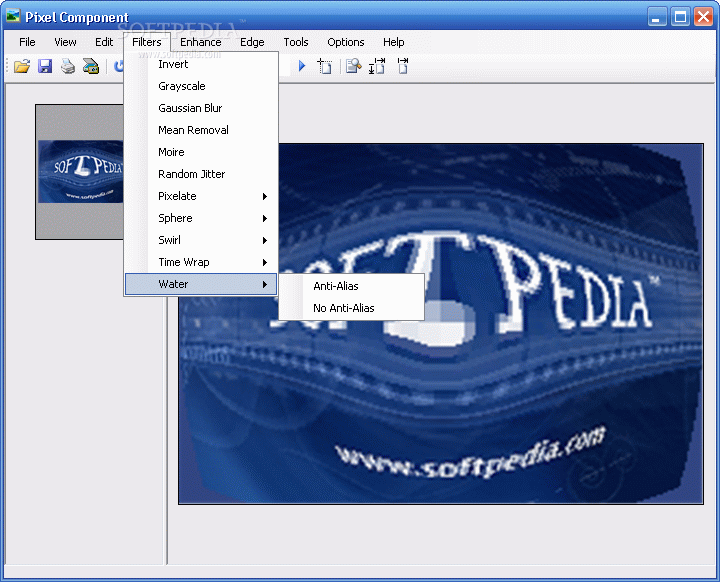
Task: Click the blue play arrow icon
Action: 302,66
